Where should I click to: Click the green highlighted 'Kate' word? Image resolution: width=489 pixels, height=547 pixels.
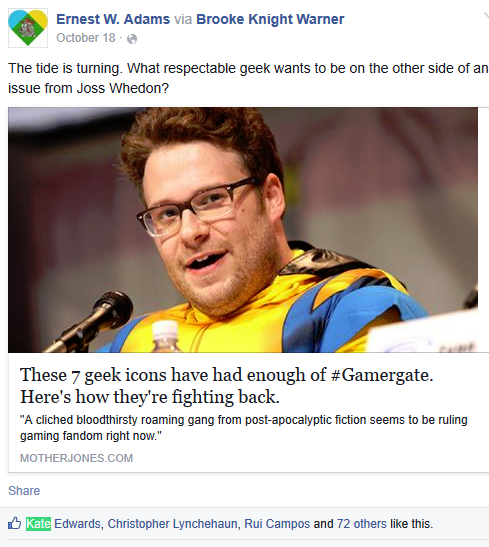(38, 524)
